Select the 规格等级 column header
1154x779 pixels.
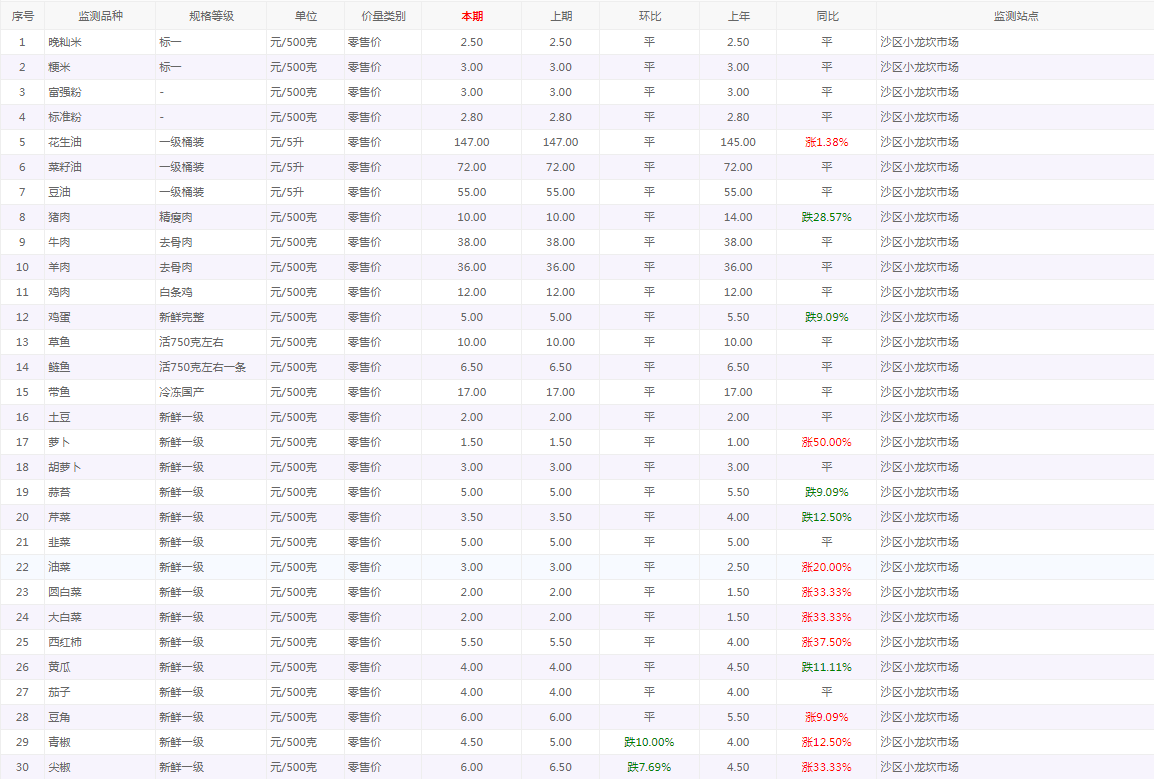coord(211,17)
